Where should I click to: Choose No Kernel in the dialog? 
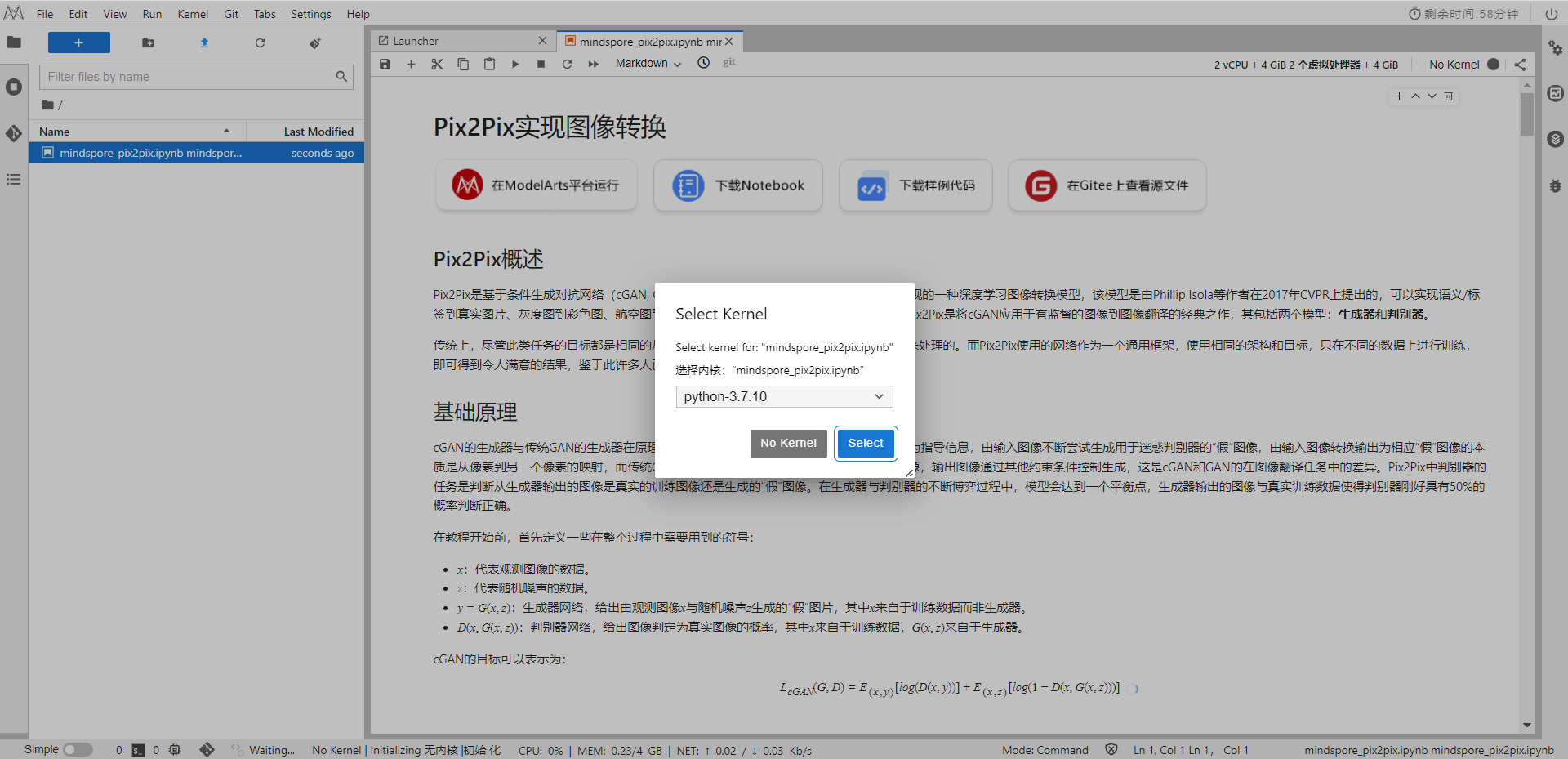[788, 443]
